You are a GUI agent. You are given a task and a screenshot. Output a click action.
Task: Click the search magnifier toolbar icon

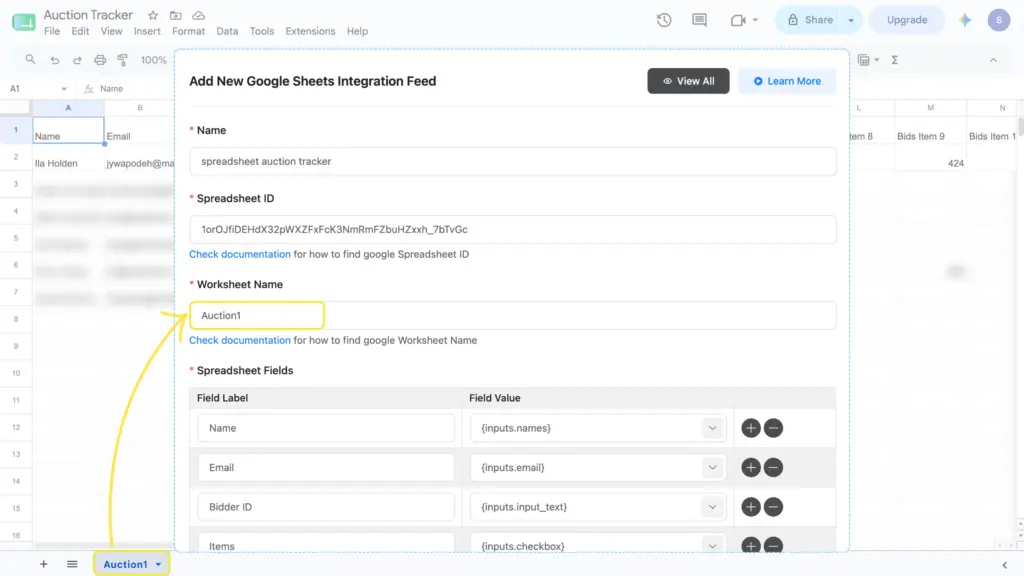pos(30,59)
